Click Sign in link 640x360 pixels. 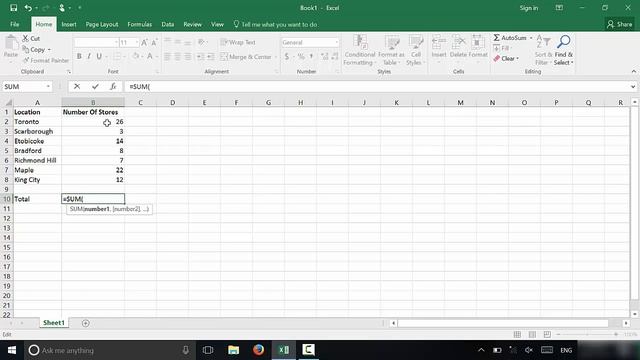(529, 8)
